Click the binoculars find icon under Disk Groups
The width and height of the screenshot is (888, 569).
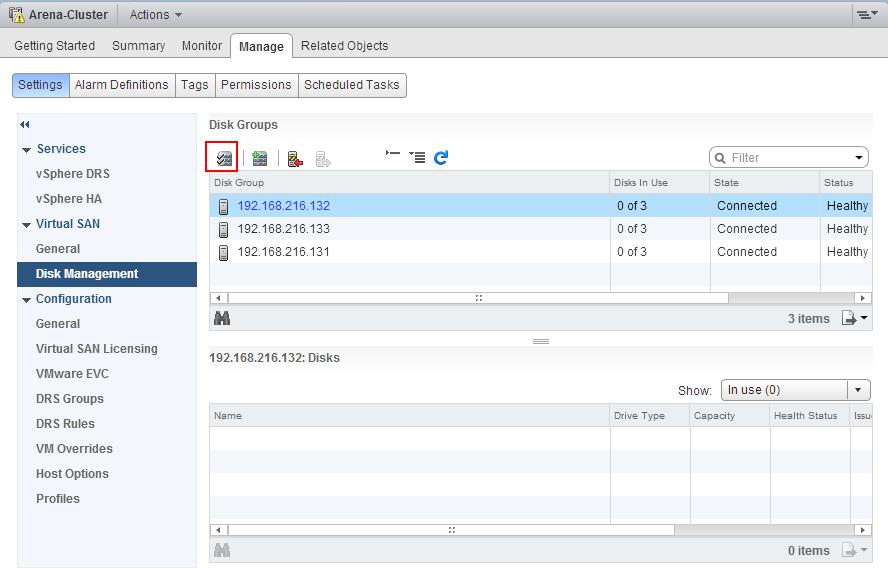[222, 319]
